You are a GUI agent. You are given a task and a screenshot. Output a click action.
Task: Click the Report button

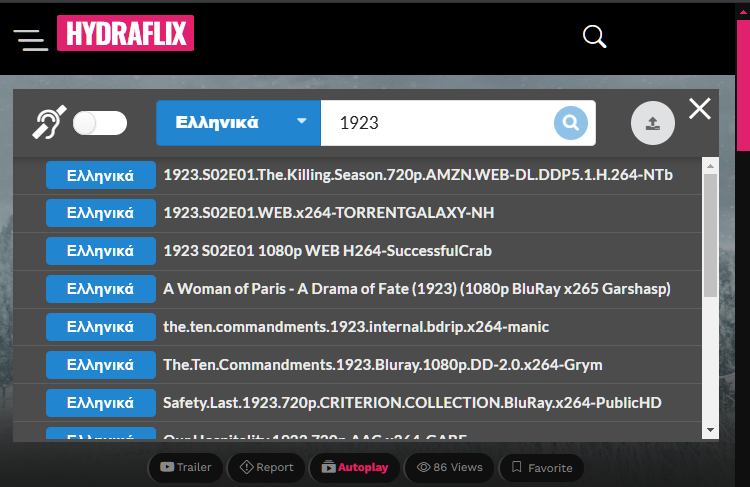(x=266, y=467)
